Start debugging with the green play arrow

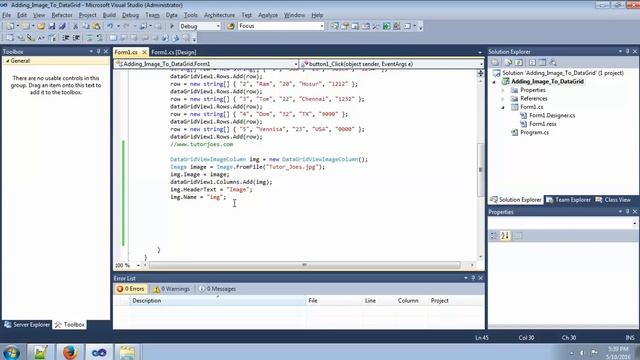click(172, 26)
